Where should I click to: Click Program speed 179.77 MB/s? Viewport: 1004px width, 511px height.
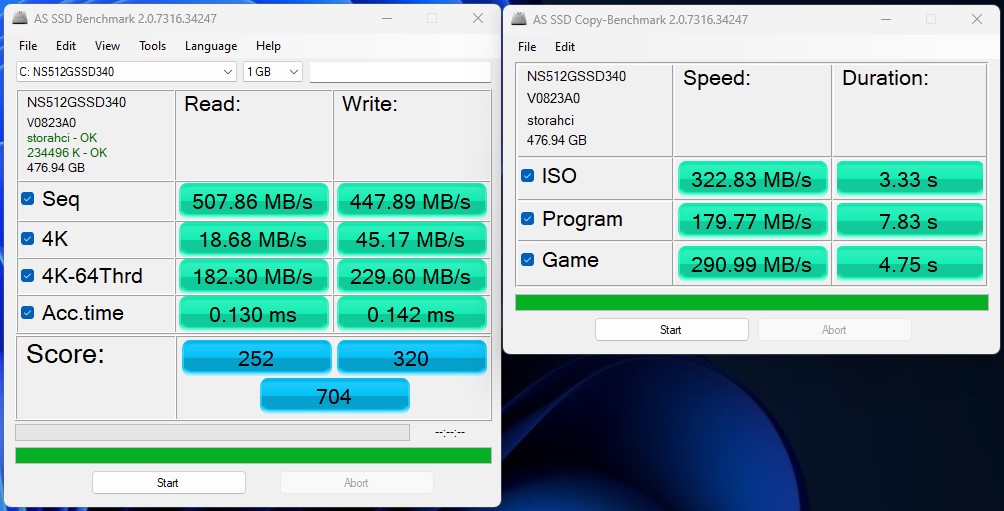[752, 221]
